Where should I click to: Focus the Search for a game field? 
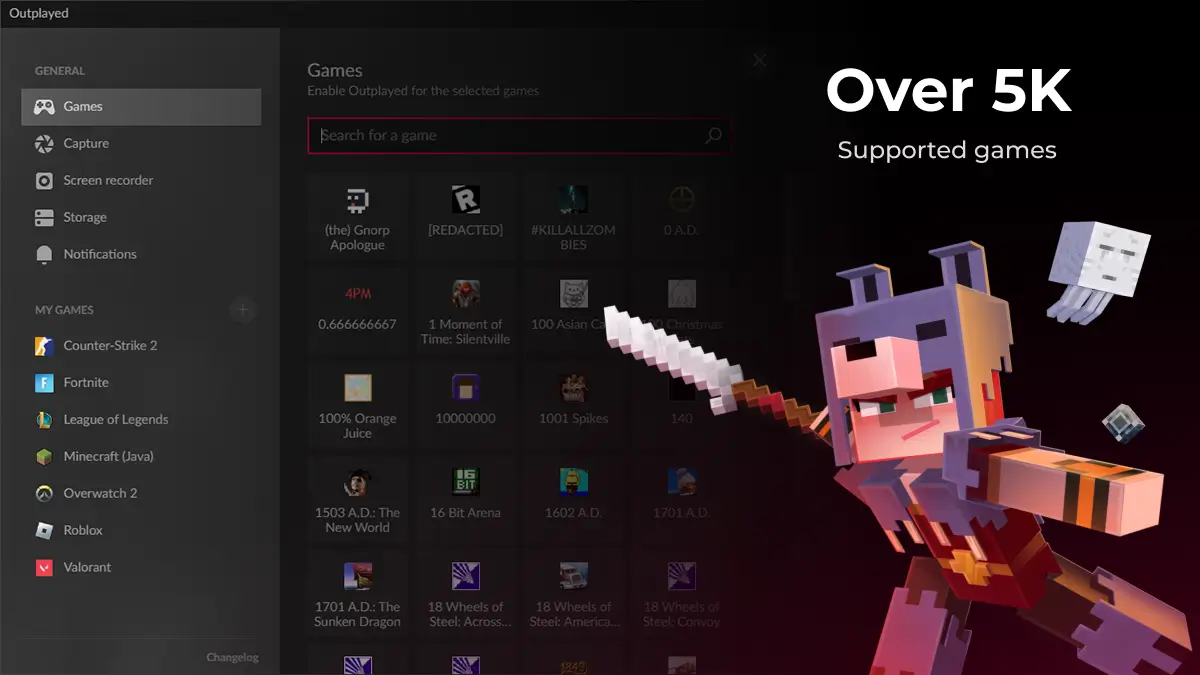click(519, 136)
